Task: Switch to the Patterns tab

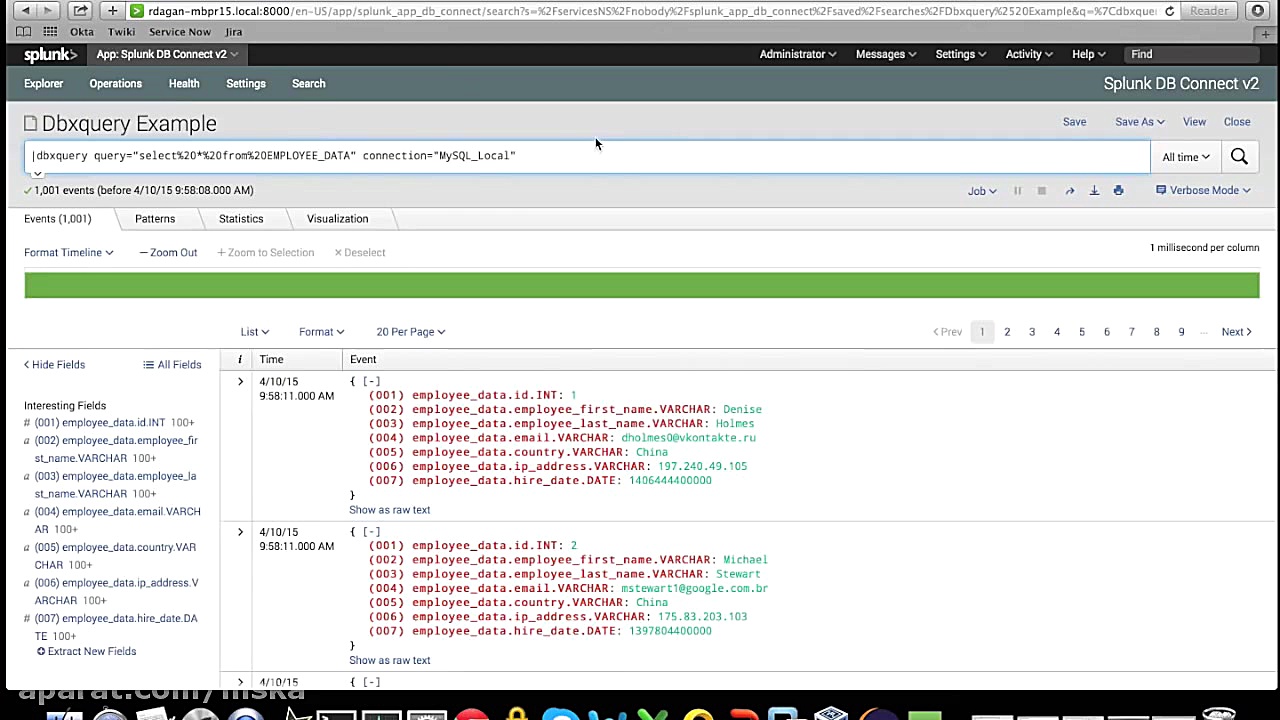Action: coord(155,219)
